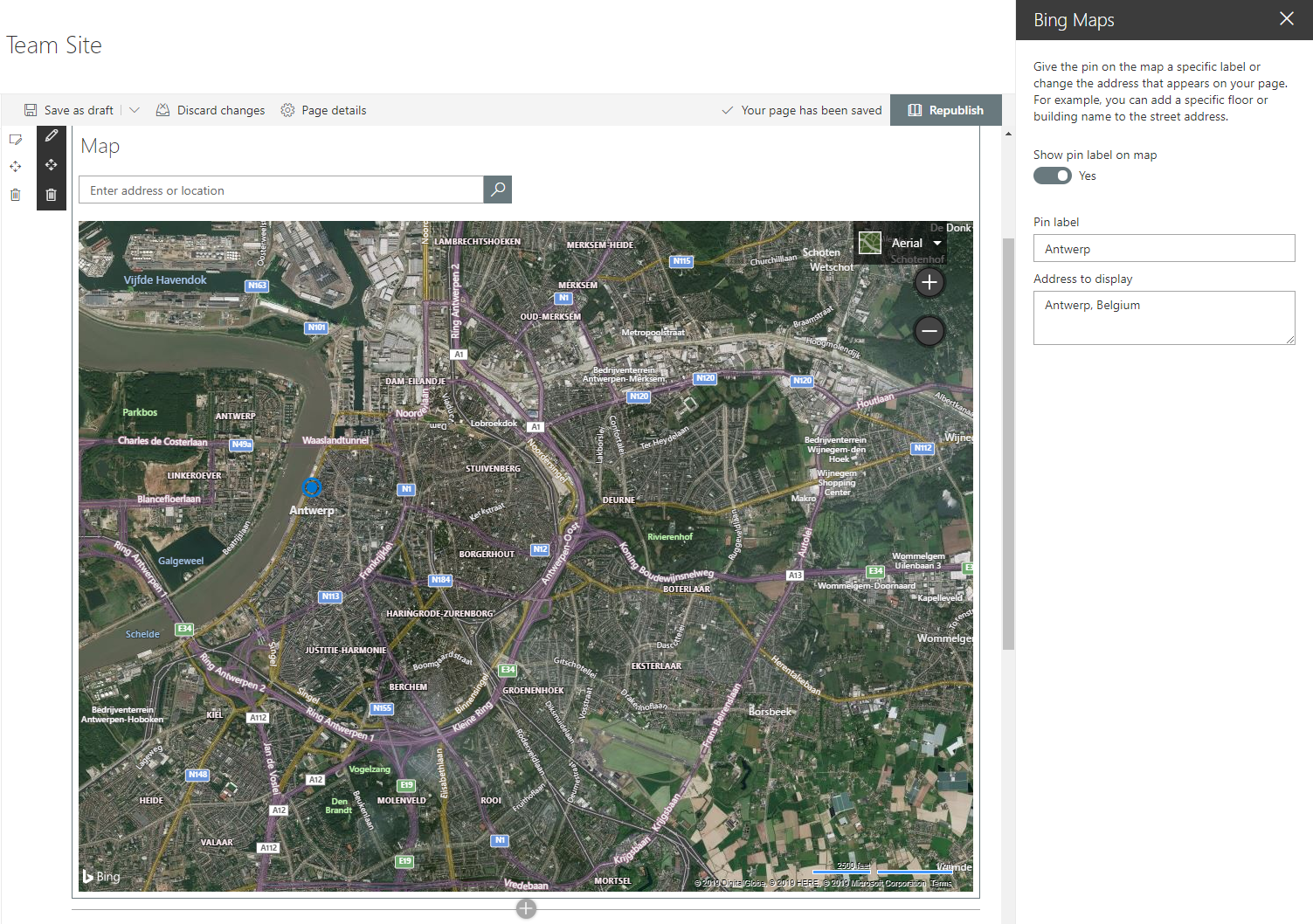Click the Pin label field containing Antwerp
The height and width of the screenshot is (924, 1313).
click(1164, 248)
